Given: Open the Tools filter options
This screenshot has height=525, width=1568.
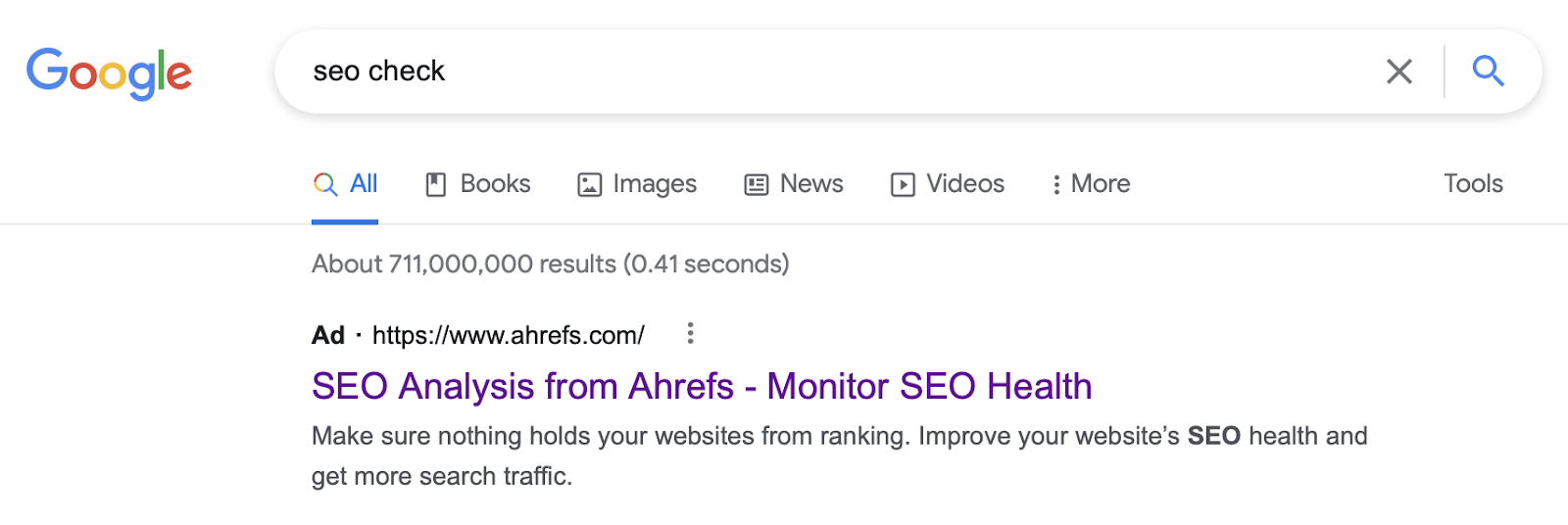Looking at the screenshot, I should [x=1473, y=184].
